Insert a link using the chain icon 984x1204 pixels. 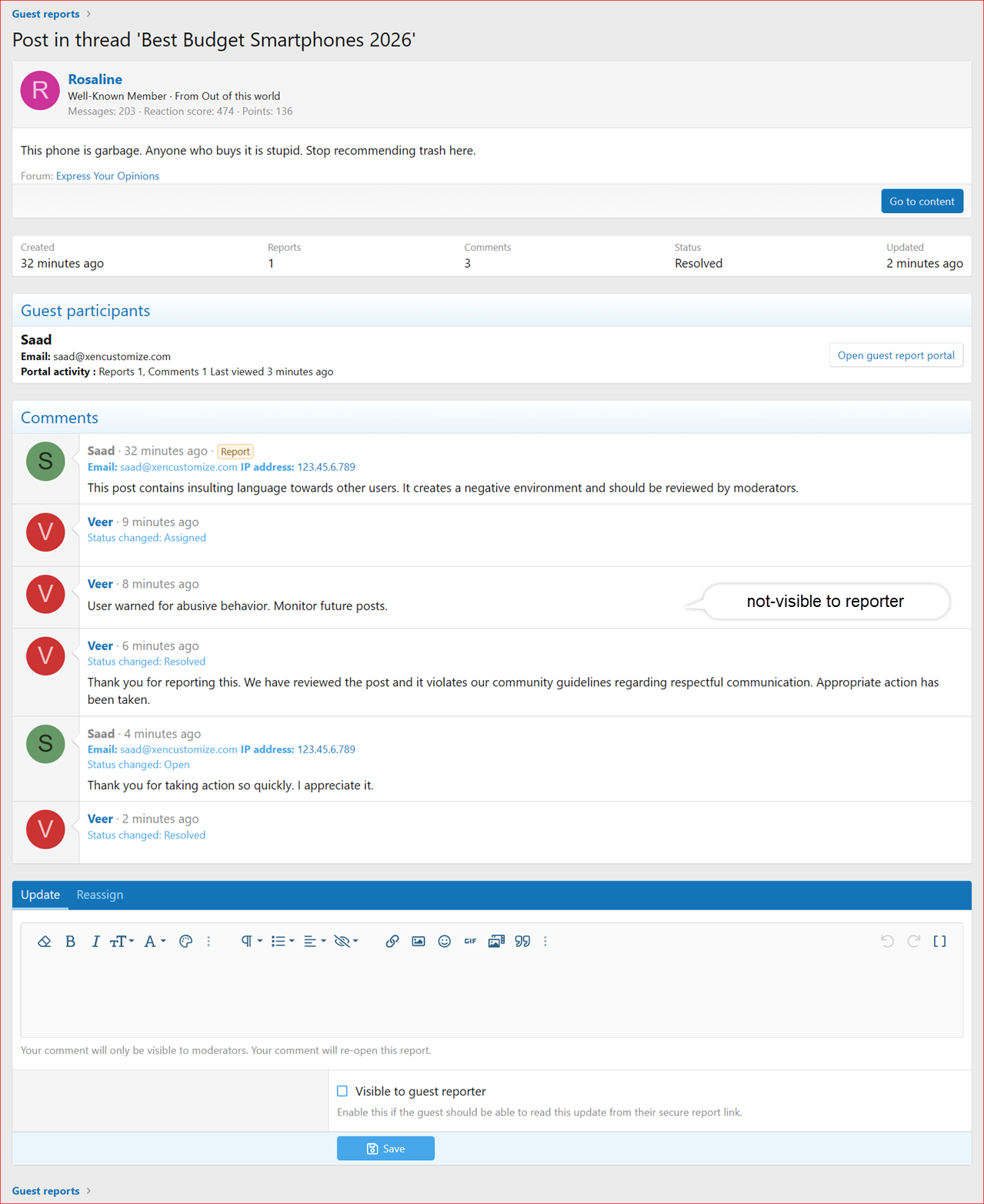tap(392, 941)
